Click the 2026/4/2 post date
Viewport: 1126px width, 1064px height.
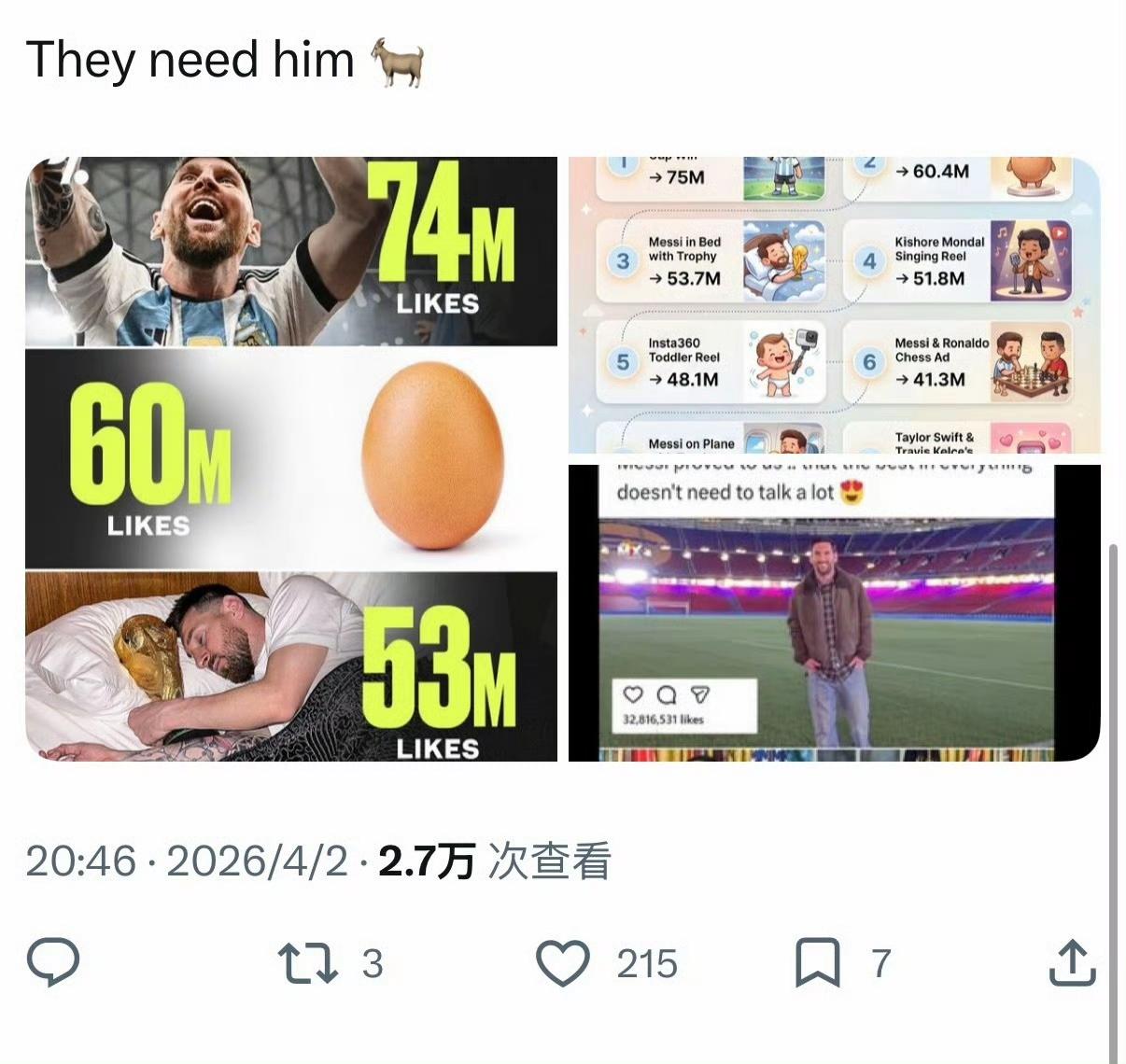pos(257,861)
